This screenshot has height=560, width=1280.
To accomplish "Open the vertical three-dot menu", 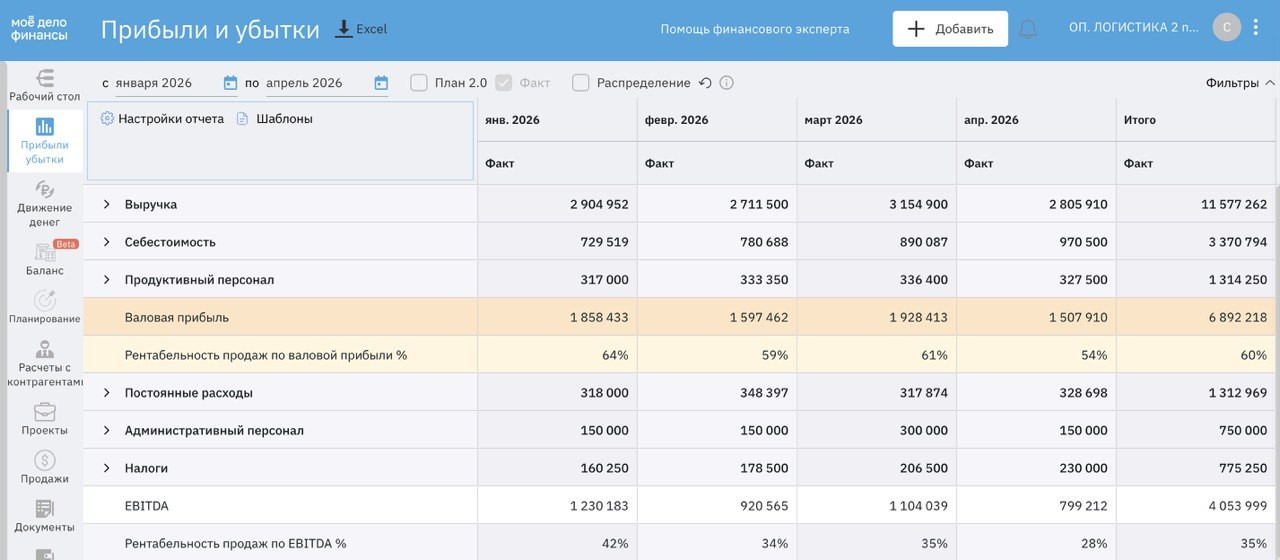I will click(x=1257, y=28).
